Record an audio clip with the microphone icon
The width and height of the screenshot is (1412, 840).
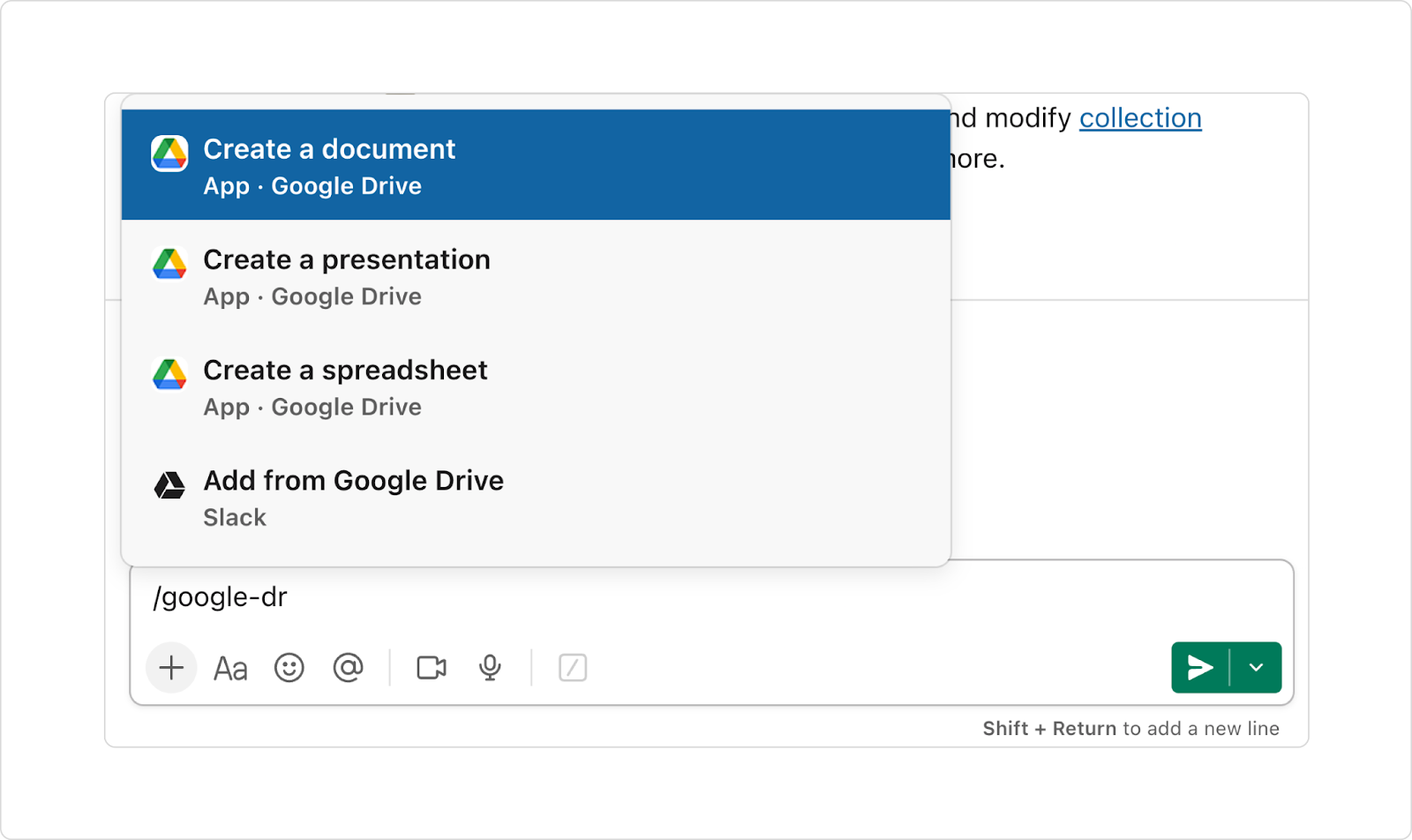point(491,668)
